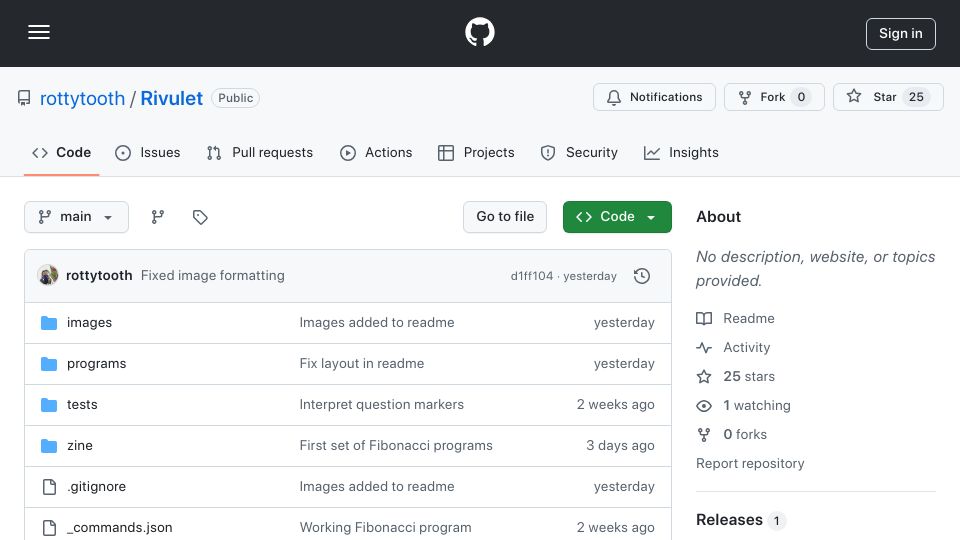
Task: Open the Projects tab
Action: point(476,152)
